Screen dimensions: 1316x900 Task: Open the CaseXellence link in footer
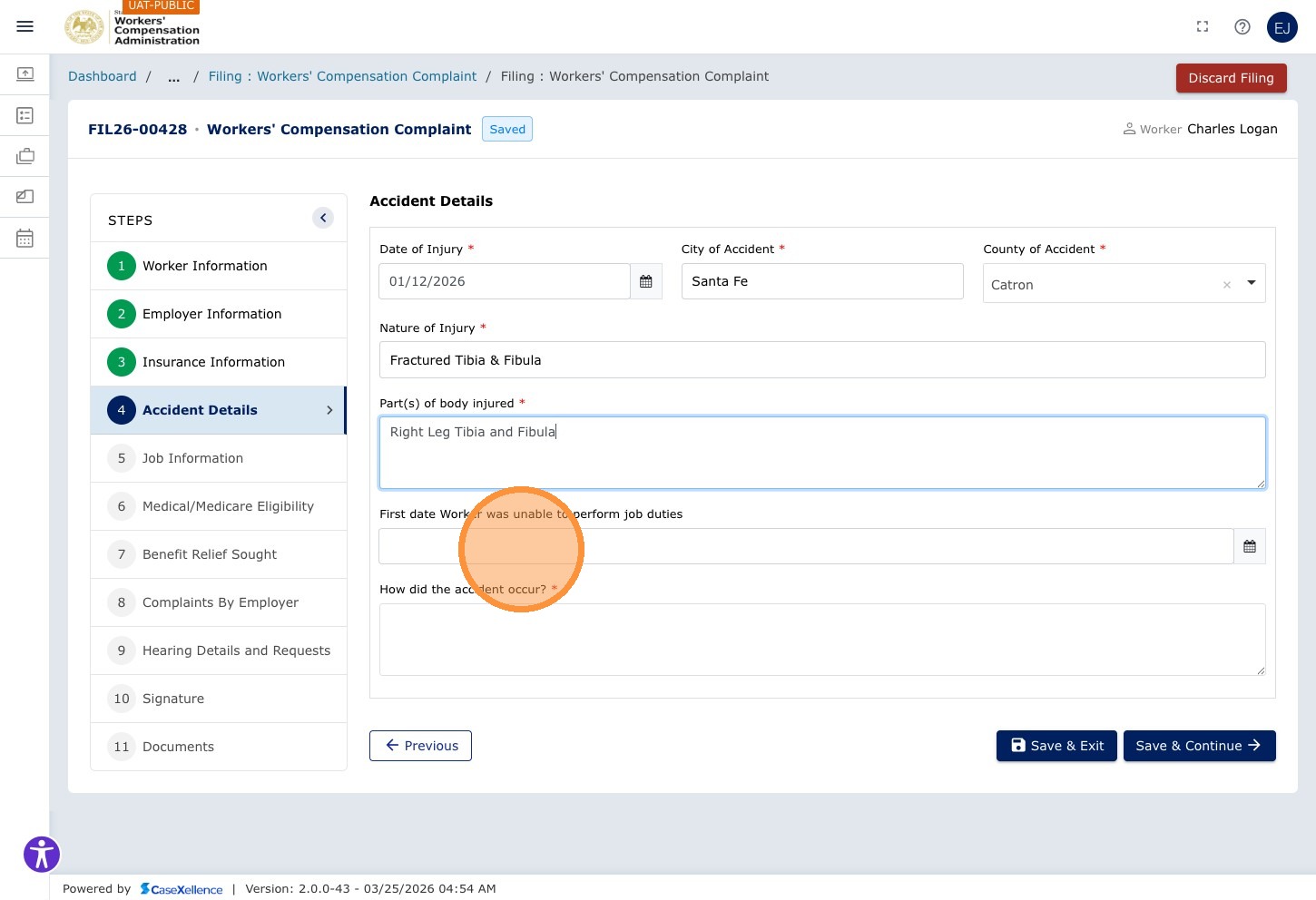[182, 889]
